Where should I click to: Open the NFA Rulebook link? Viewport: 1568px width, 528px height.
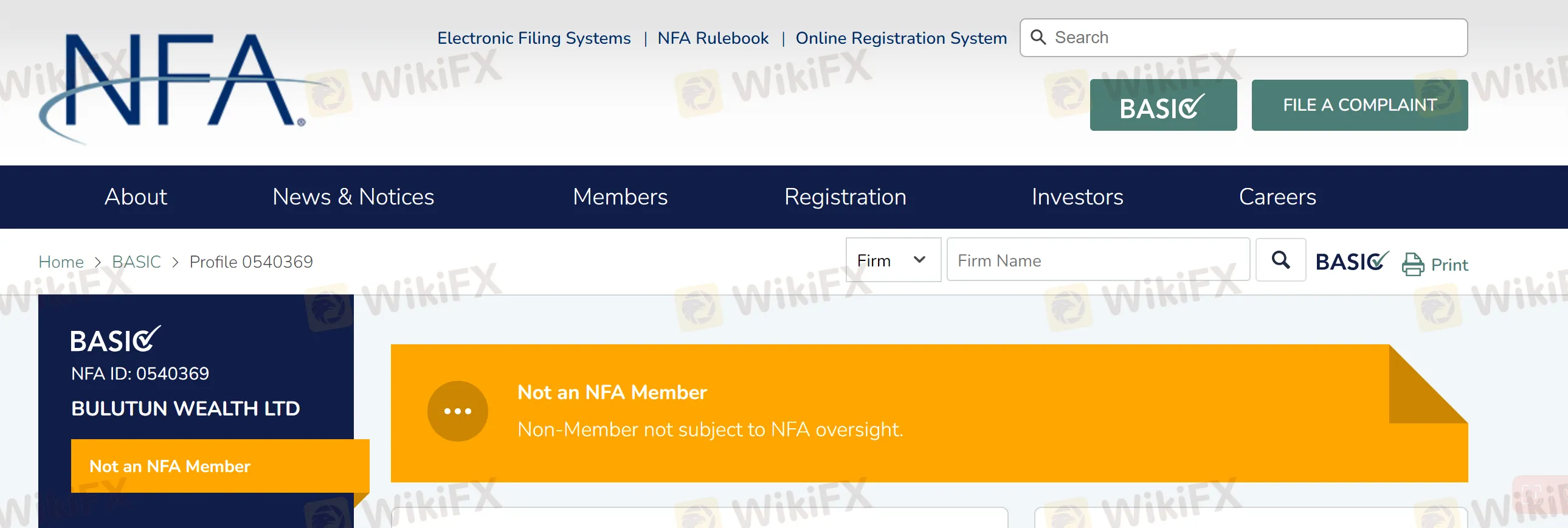[x=713, y=38]
